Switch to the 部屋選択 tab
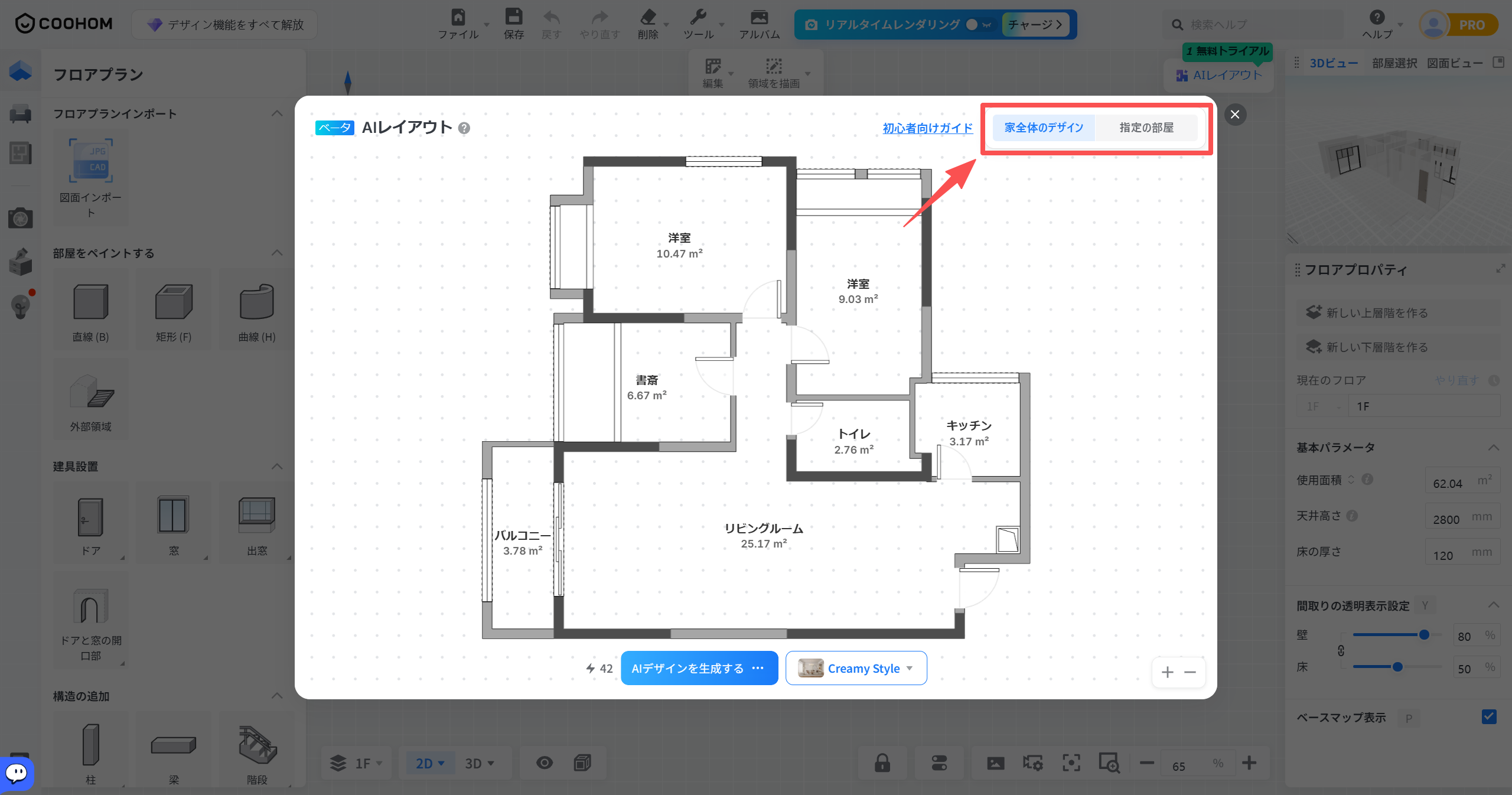1512x795 pixels. [1394, 63]
